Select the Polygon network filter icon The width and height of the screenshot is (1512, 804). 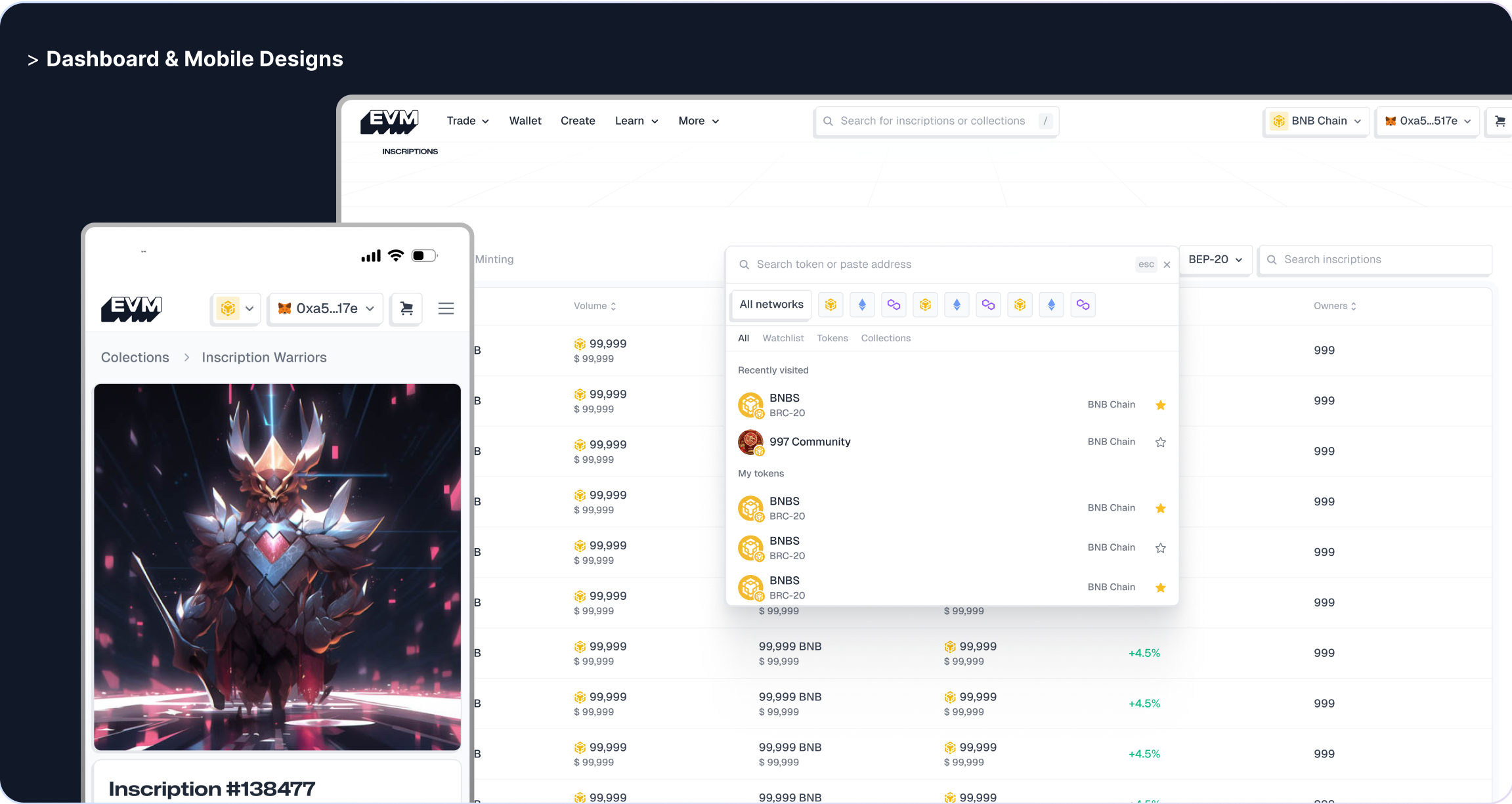tap(894, 305)
